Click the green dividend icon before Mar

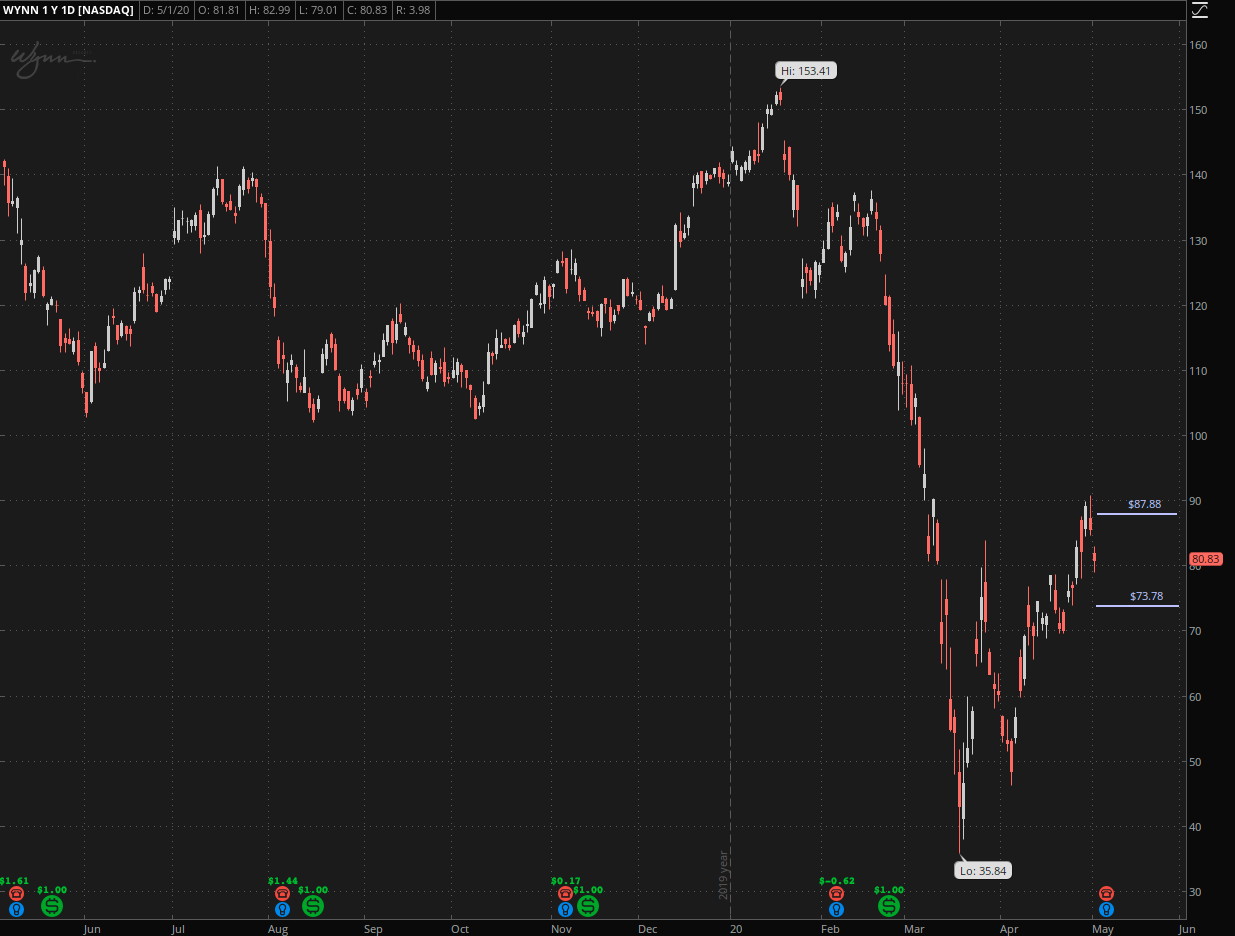pos(889,906)
